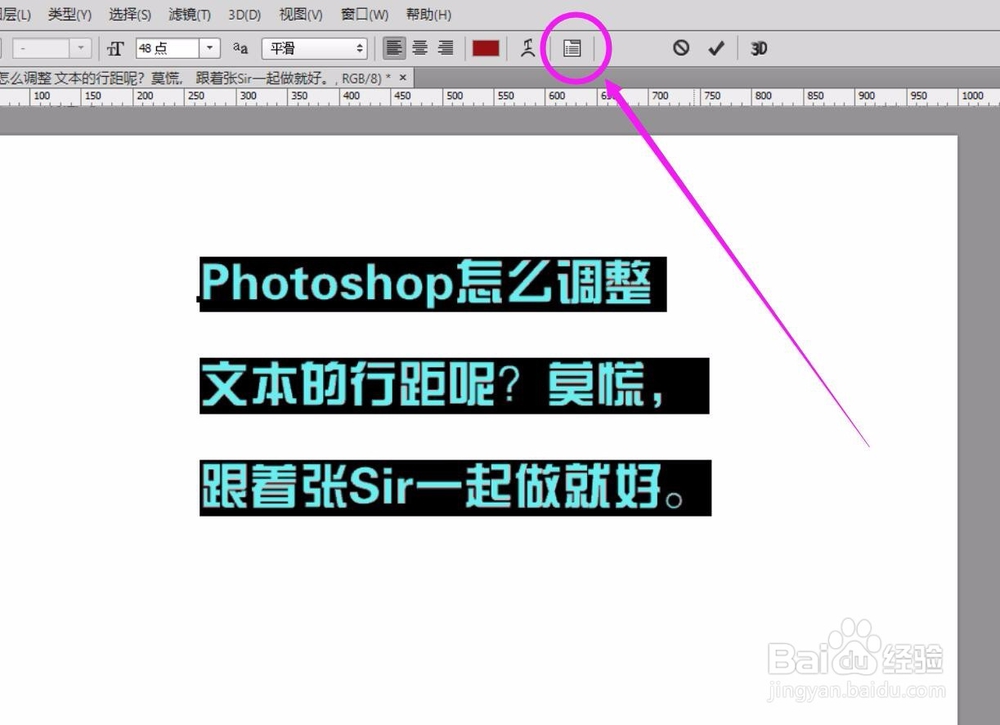1000x725 pixels.
Task: Open the anti-aliasing 平滑 dropdown
Action: click(x=315, y=48)
